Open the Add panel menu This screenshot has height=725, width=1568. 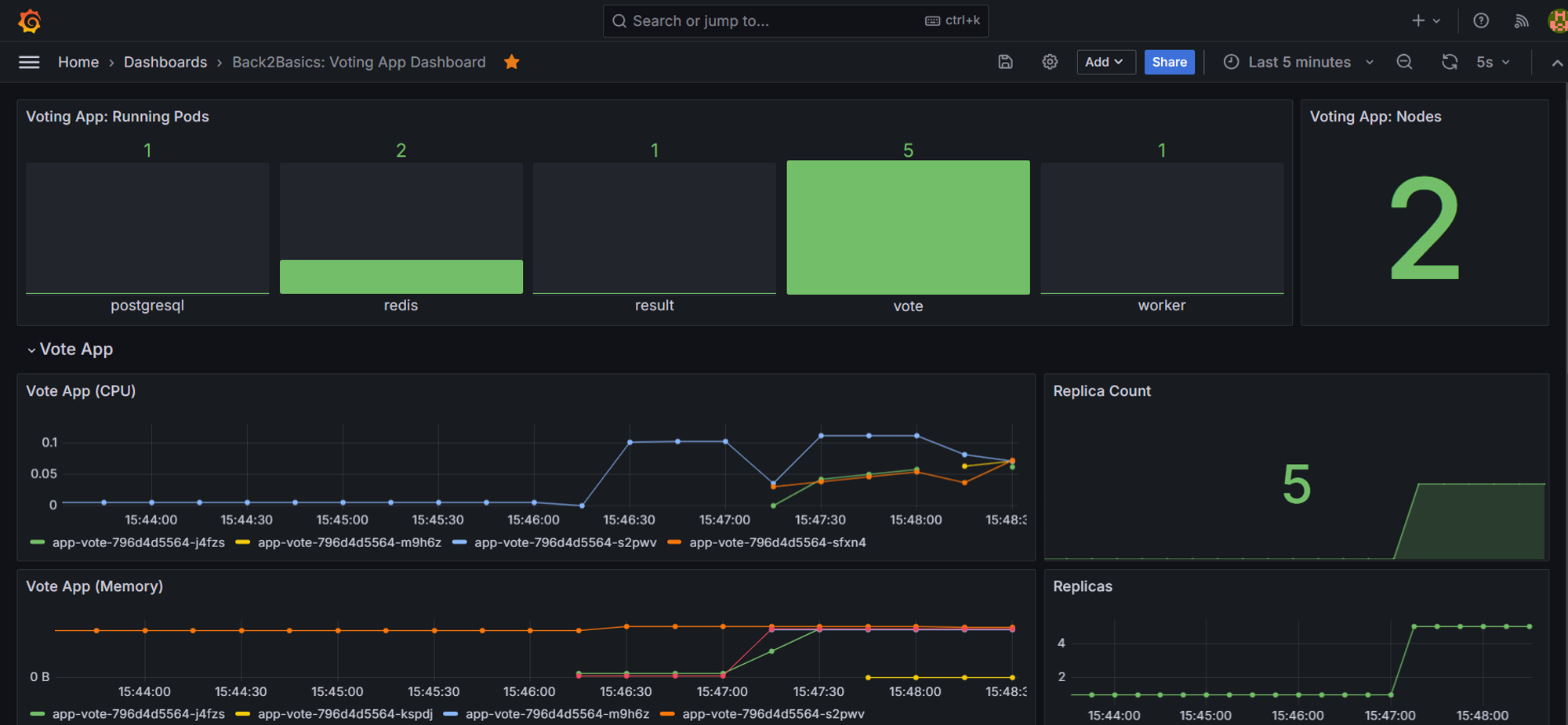pos(1105,62)
